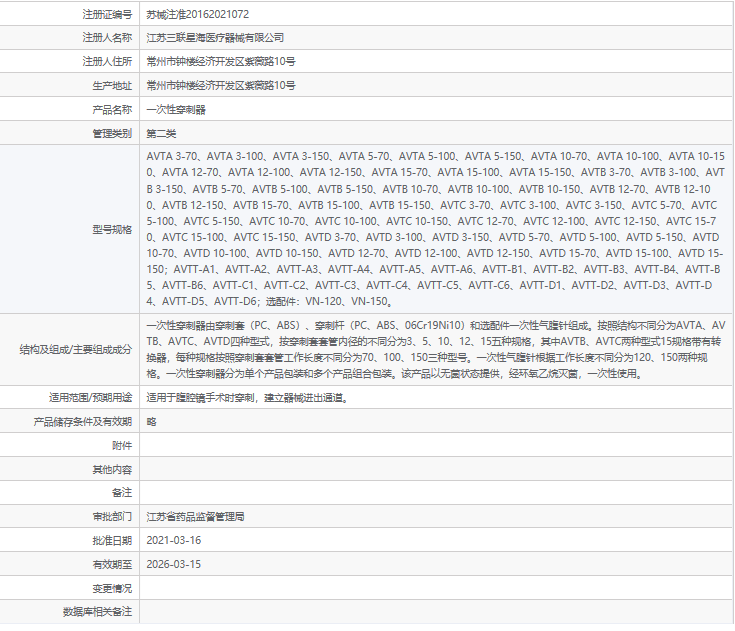The width and height of the screenshot is (735, 631).
Task: Select registrant name 江苏三联星海医疗器械有限公司
Action: pos(215,38)
